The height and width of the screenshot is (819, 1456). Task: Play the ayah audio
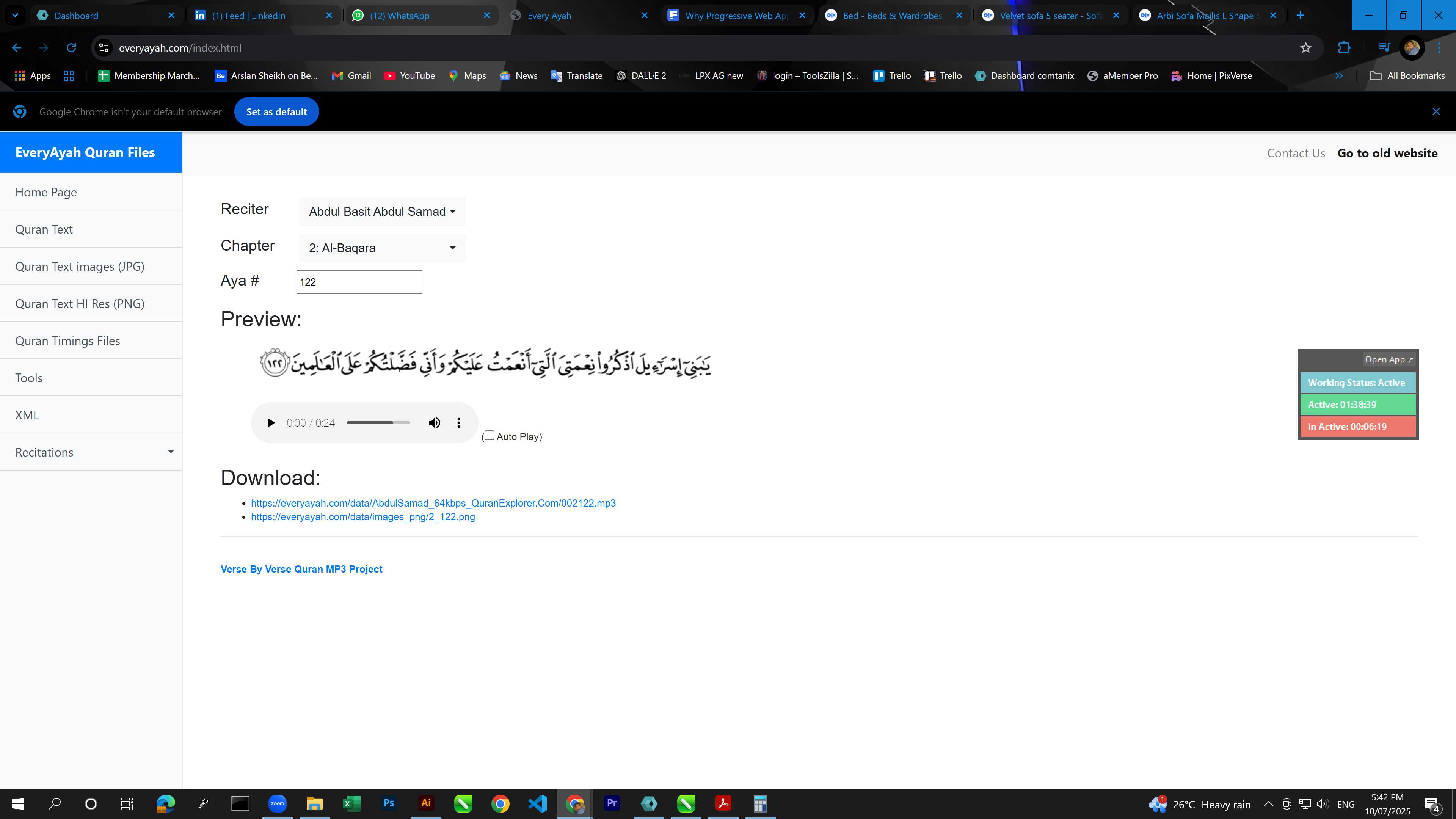pyautogui.click(x=271, y=423)
